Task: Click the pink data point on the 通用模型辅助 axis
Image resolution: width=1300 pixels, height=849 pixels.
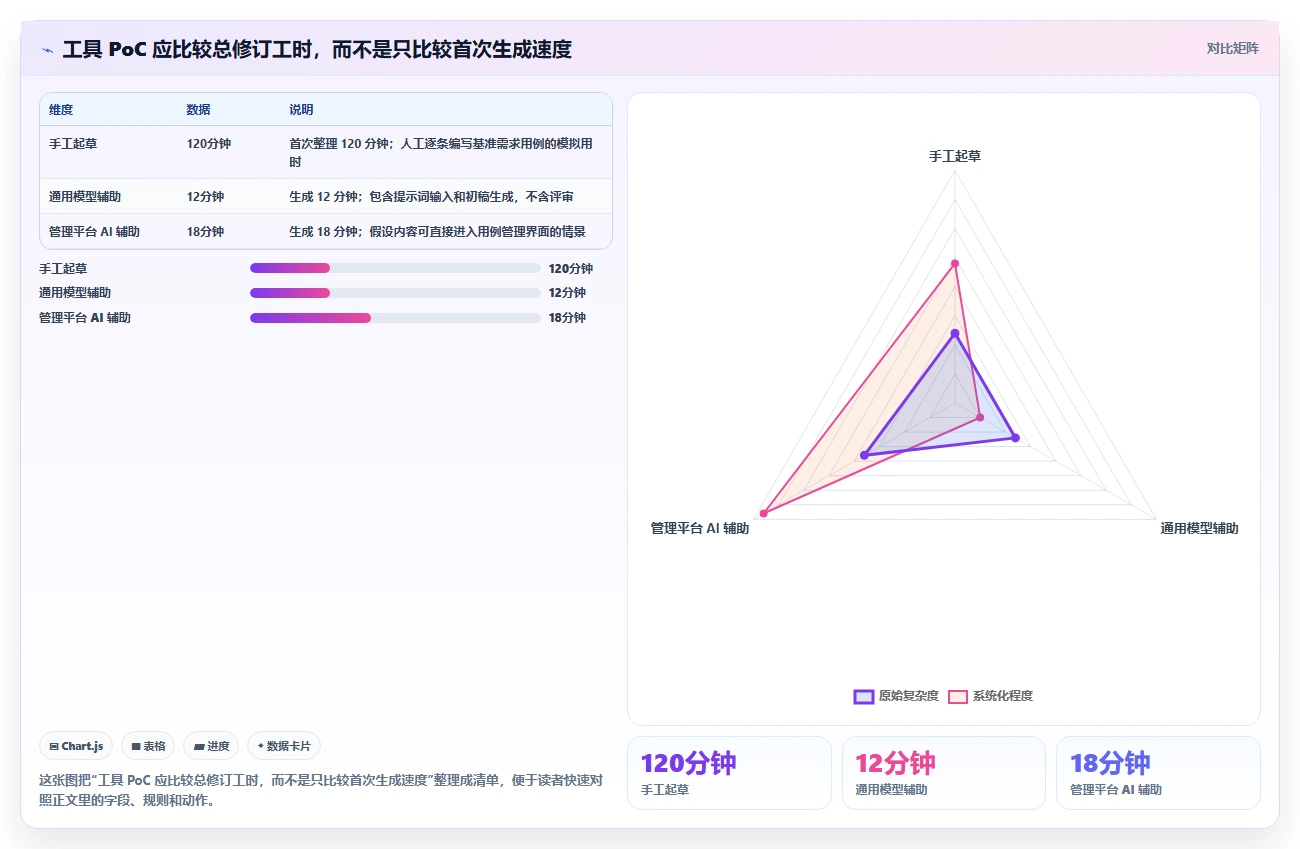Action: 980,417
